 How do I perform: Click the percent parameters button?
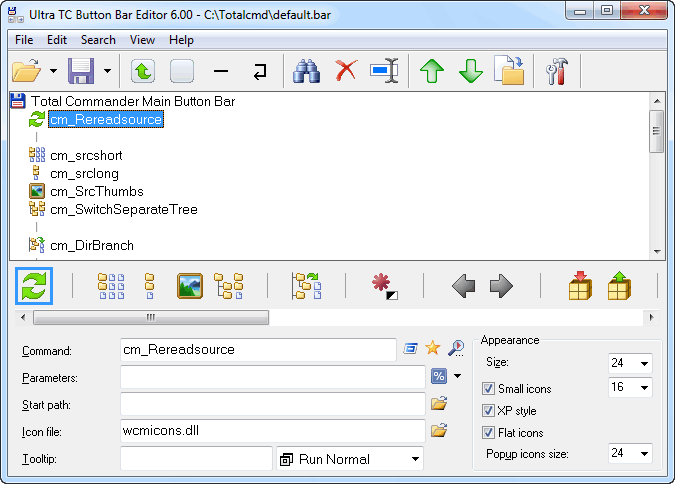(439, 376)
